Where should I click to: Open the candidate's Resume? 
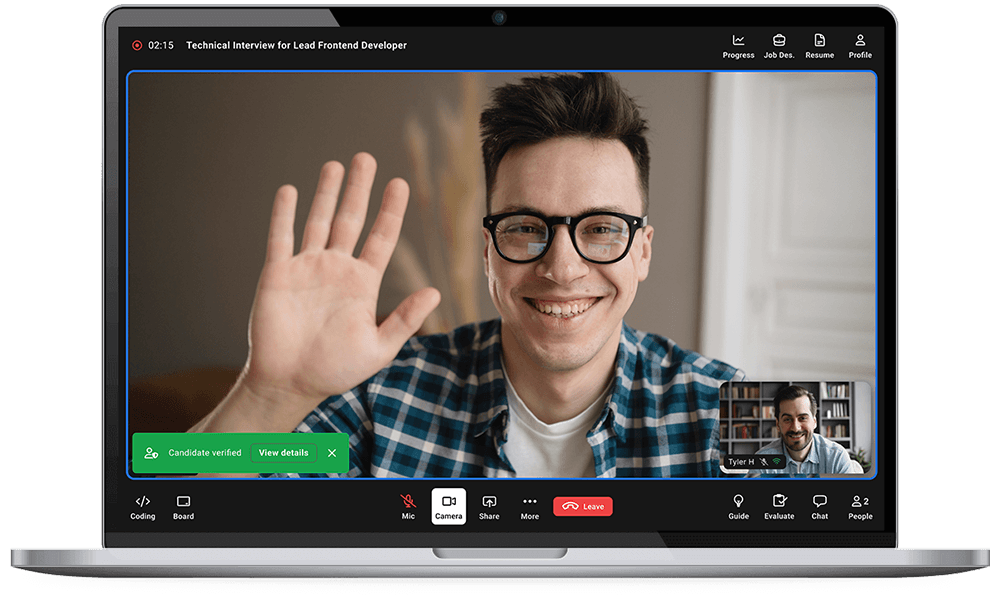819,46
